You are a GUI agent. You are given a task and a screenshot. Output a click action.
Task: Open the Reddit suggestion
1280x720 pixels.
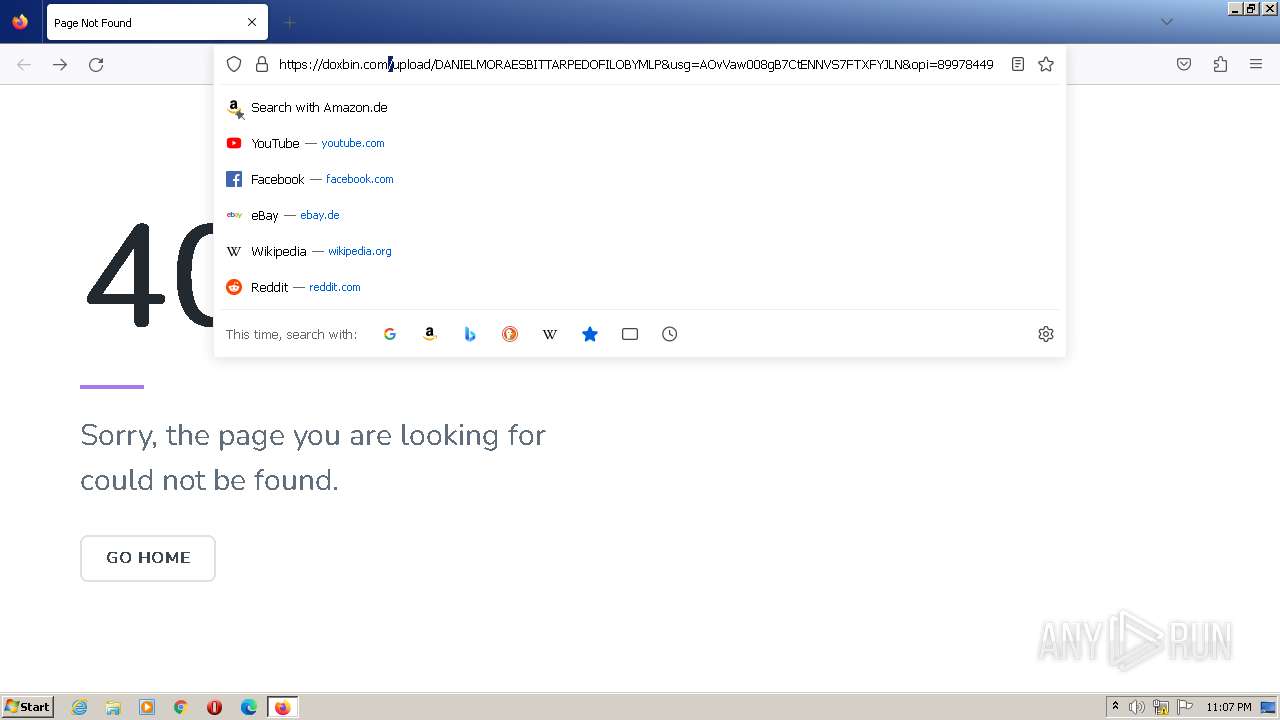click(x=640, y=287)
